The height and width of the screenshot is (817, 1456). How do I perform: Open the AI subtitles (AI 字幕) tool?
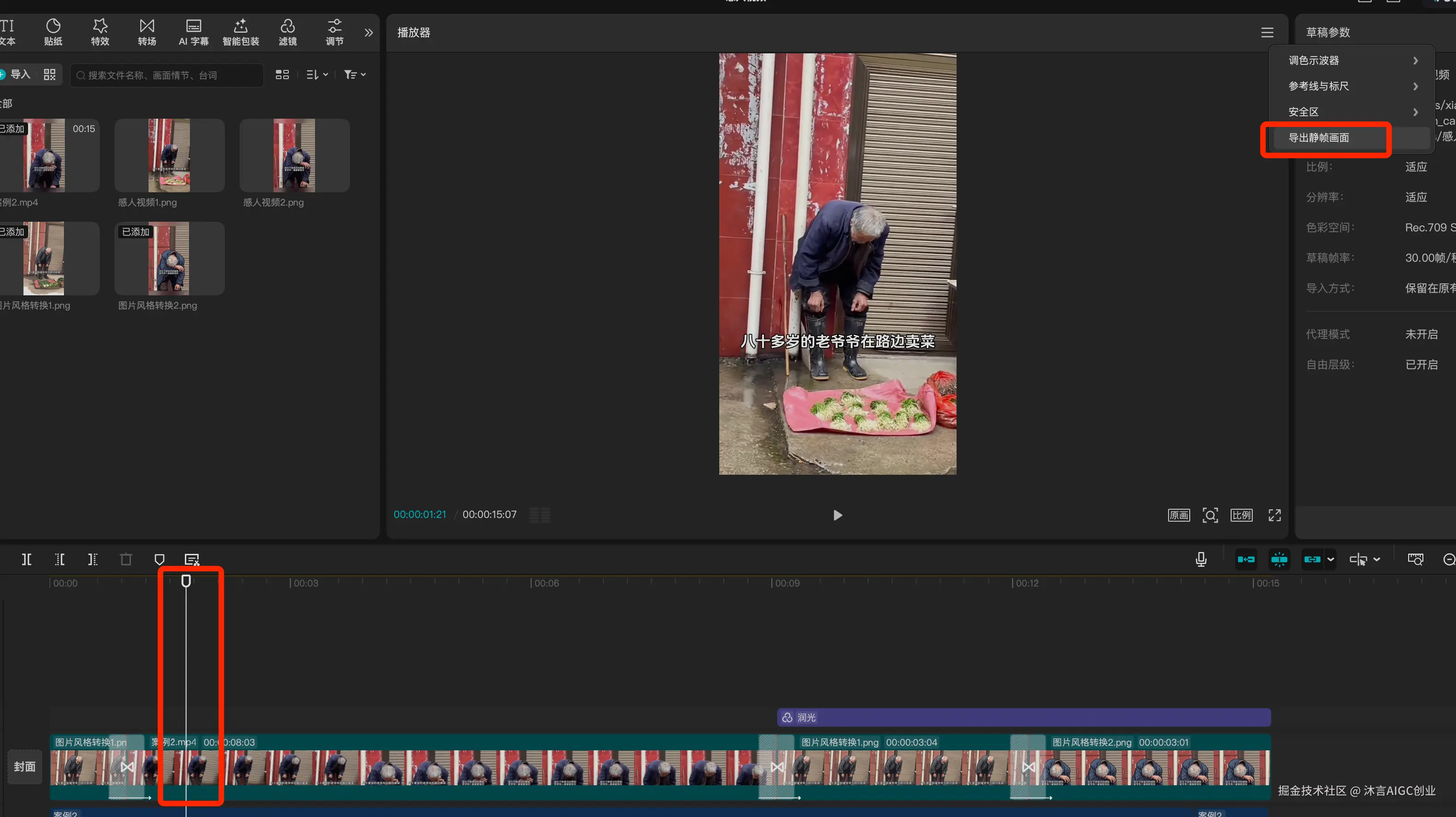pos(193,32)
